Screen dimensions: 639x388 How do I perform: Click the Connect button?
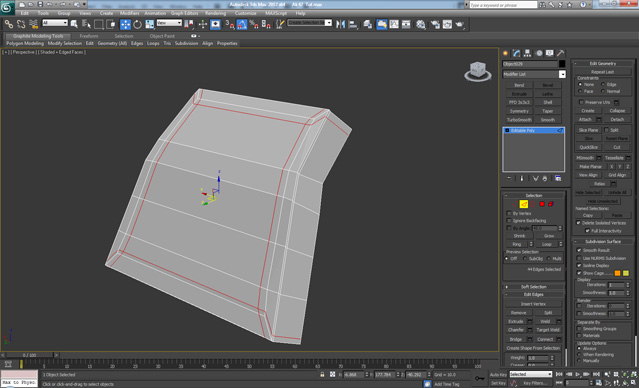(x=545, y=339)
